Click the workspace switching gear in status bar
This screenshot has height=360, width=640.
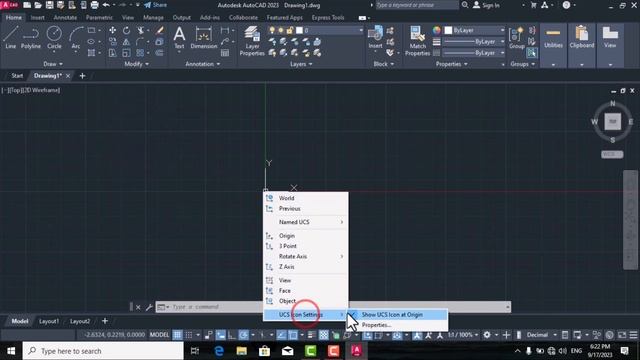[x=487, y=335]
